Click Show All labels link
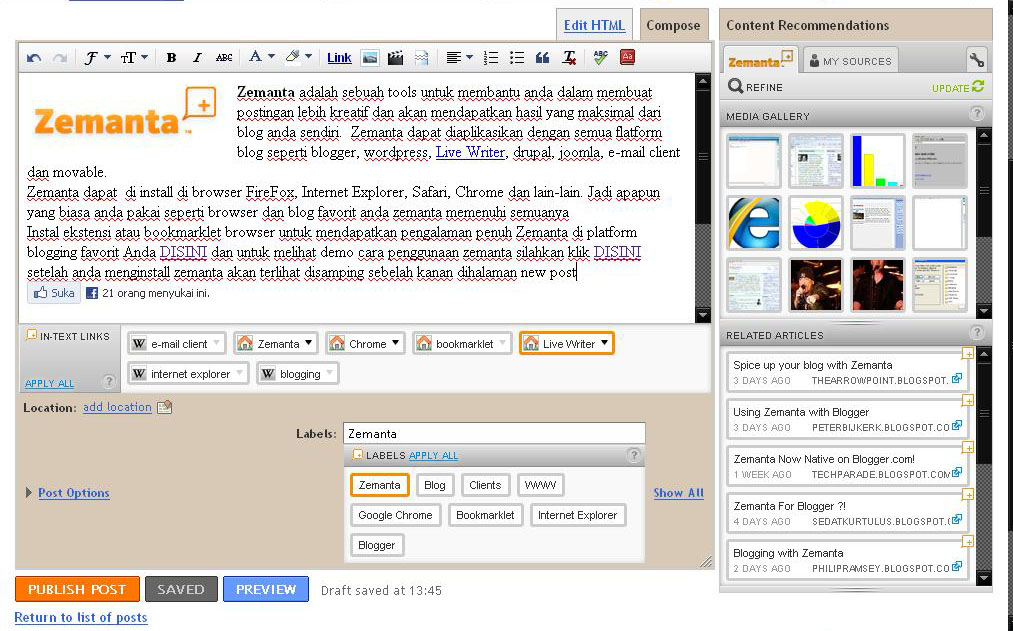 [678, 493]
